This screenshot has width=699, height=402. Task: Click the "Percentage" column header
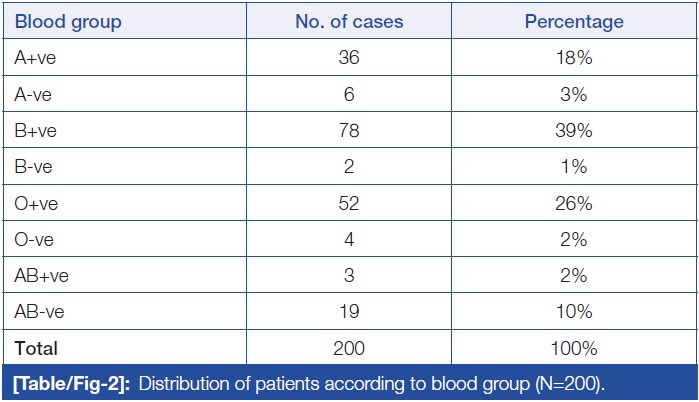point(574,22)
